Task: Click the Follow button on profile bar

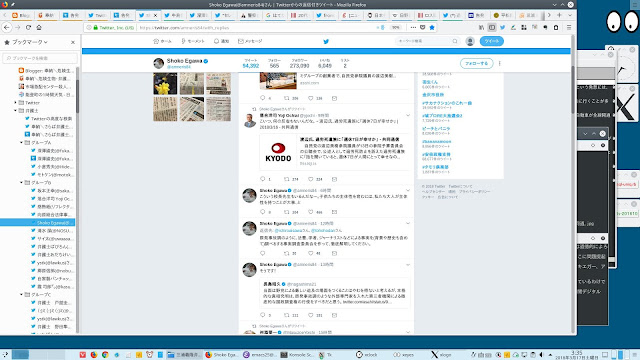Action: coord(476,63)
